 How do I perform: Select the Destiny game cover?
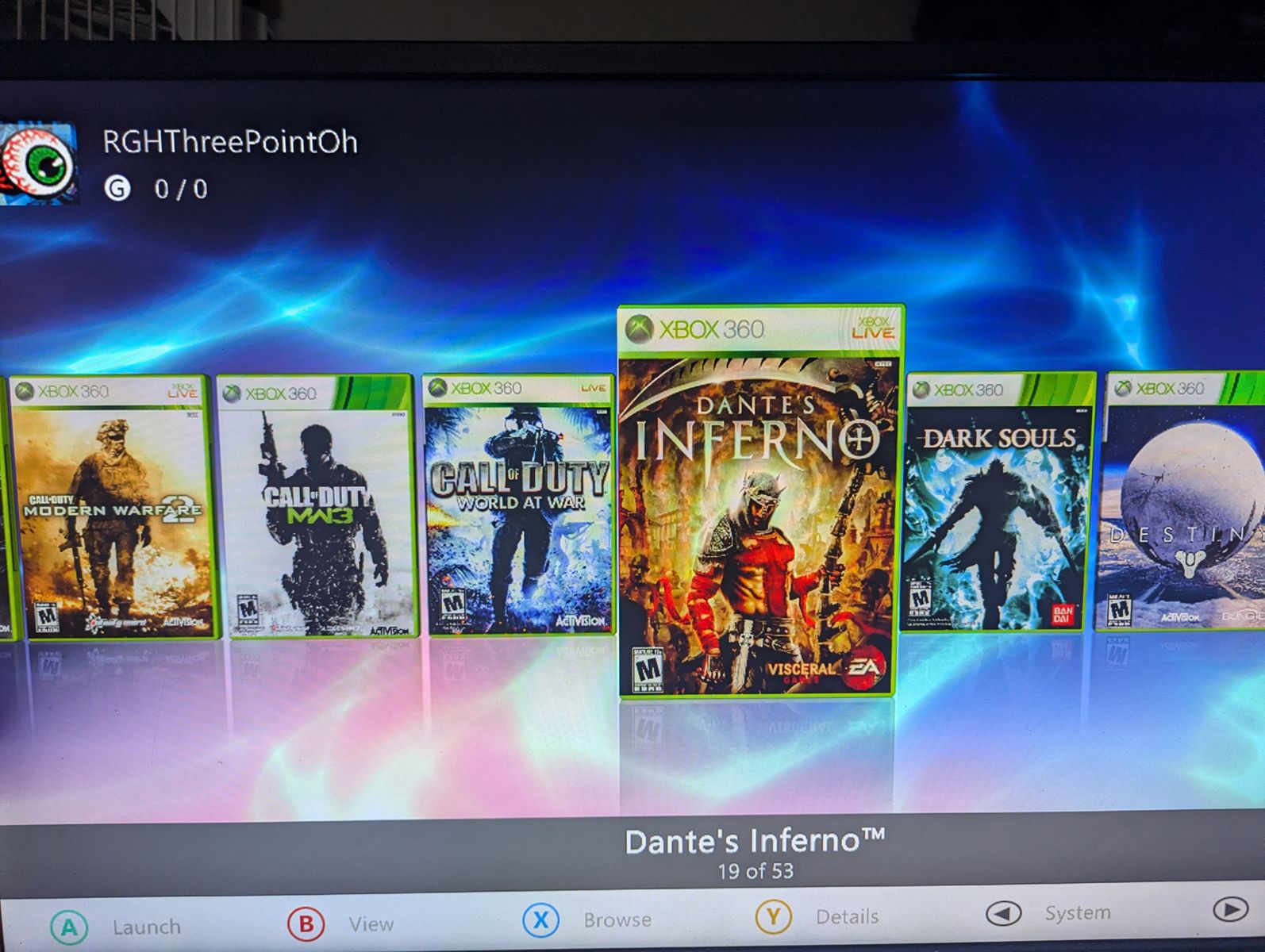(x=1182, y=501)
